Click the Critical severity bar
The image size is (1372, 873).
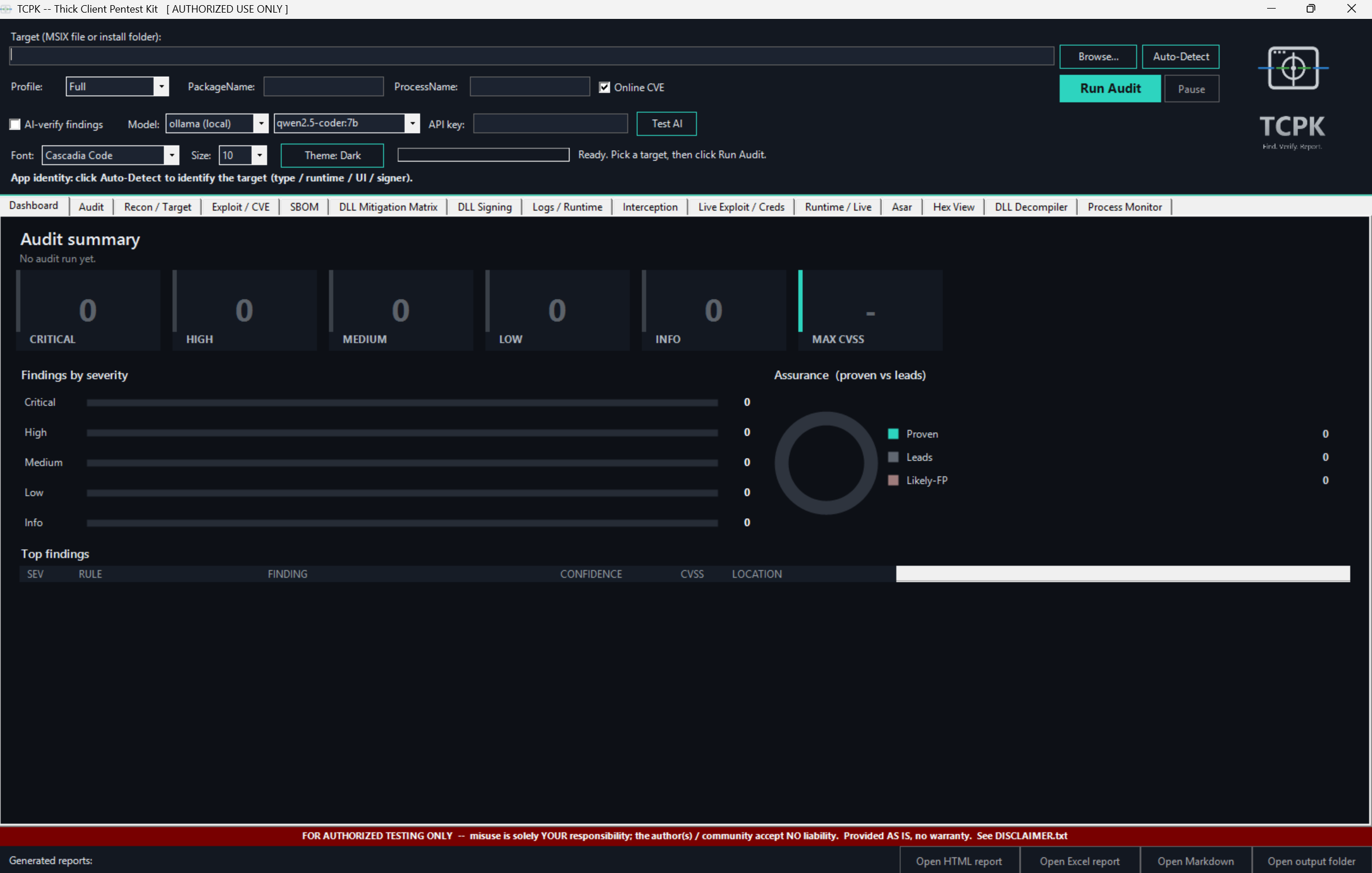click(402, 403)
